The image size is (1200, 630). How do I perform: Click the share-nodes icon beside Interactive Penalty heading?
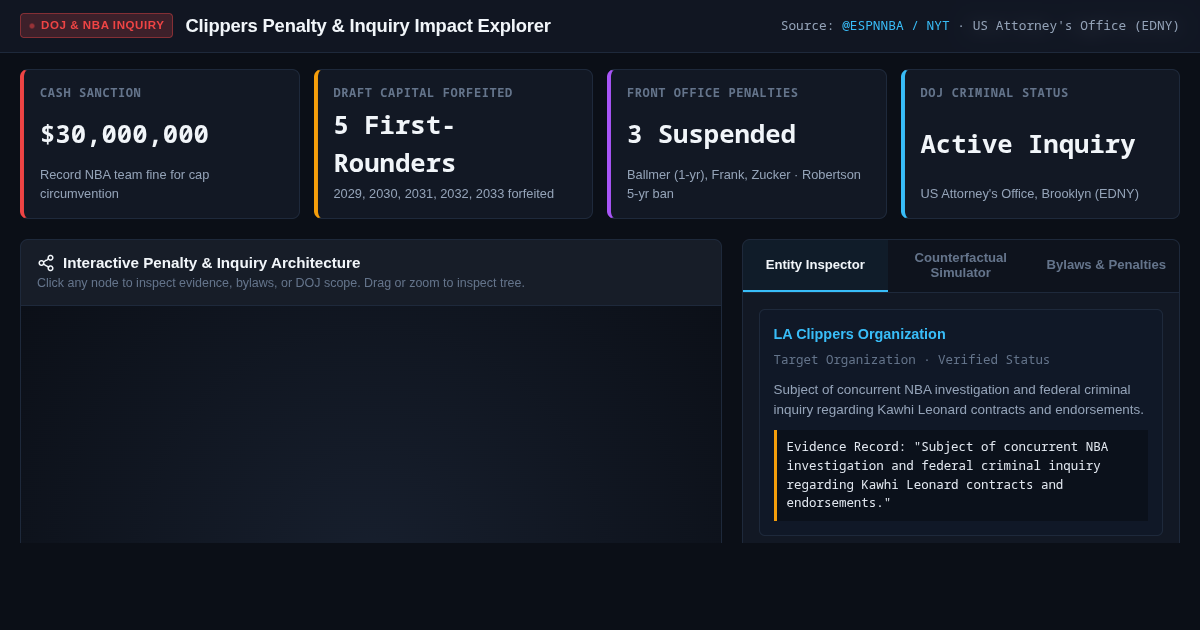pyautogui.click(x=46, y=263)
